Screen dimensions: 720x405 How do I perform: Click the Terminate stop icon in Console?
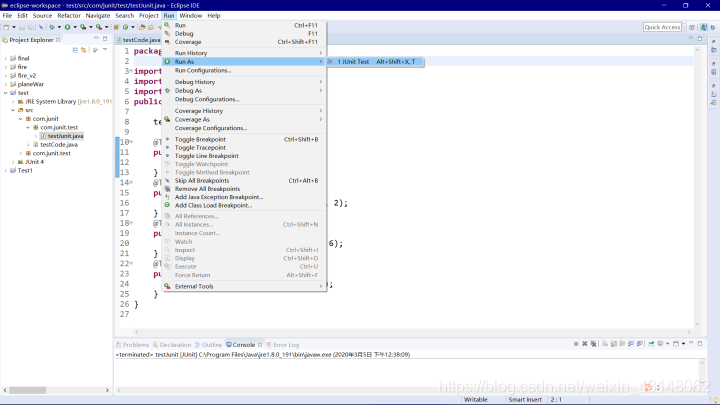tap(576, 343)
